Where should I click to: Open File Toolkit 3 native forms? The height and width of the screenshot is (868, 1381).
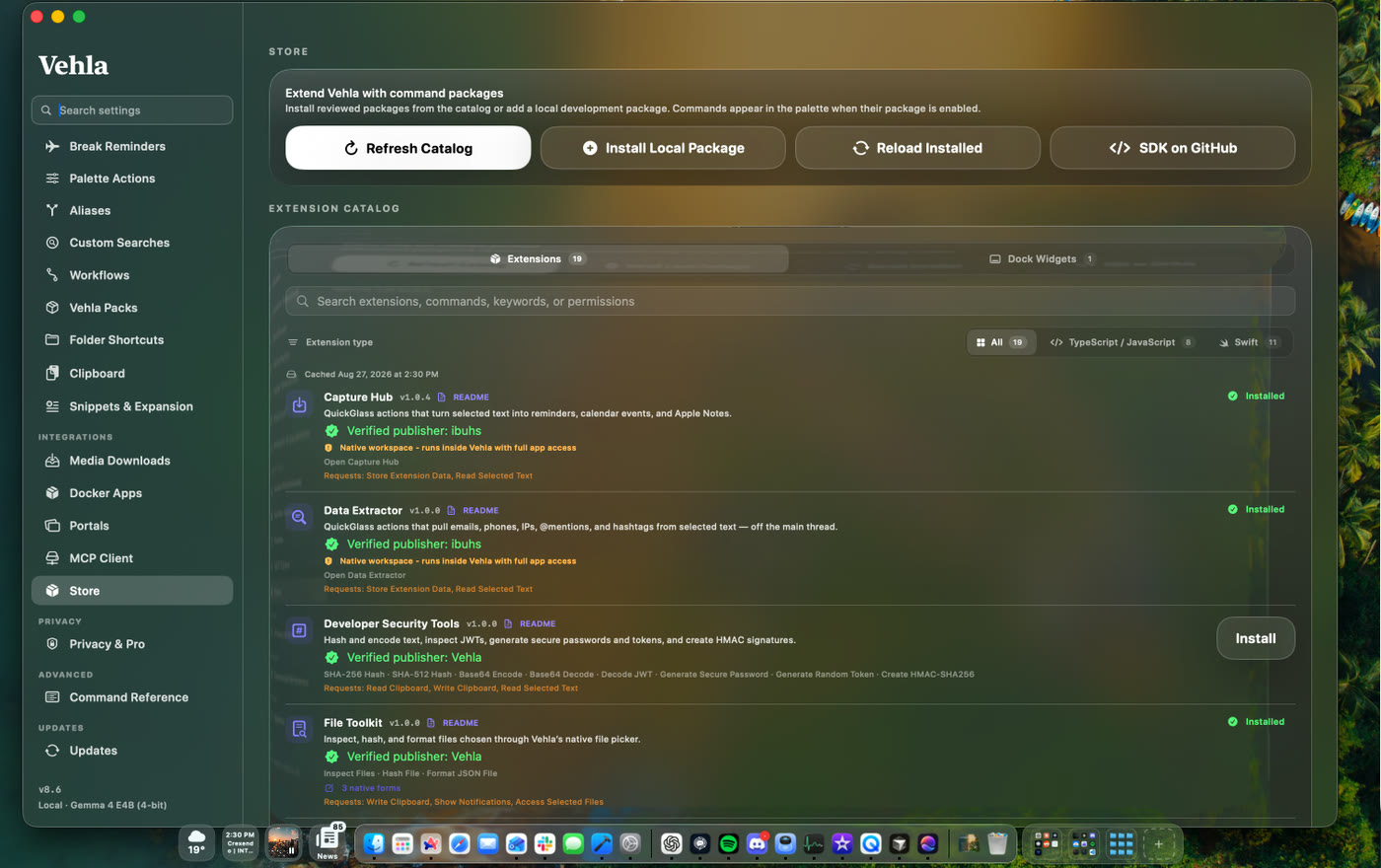pos(363,788)
